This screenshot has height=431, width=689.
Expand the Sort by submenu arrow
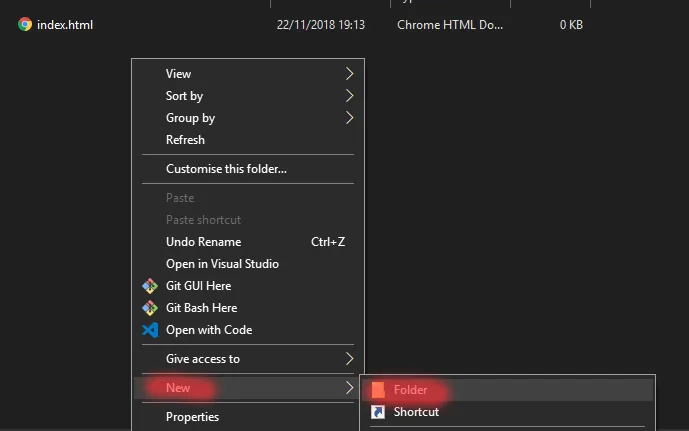click(349, 96)
